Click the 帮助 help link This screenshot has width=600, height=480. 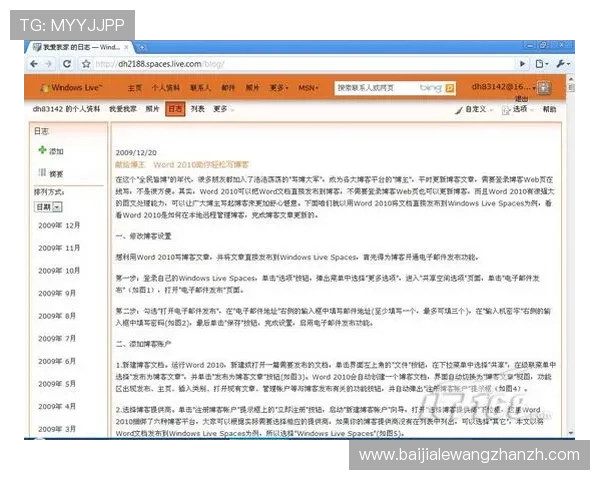pyautogui.click(x=549, y=109)
